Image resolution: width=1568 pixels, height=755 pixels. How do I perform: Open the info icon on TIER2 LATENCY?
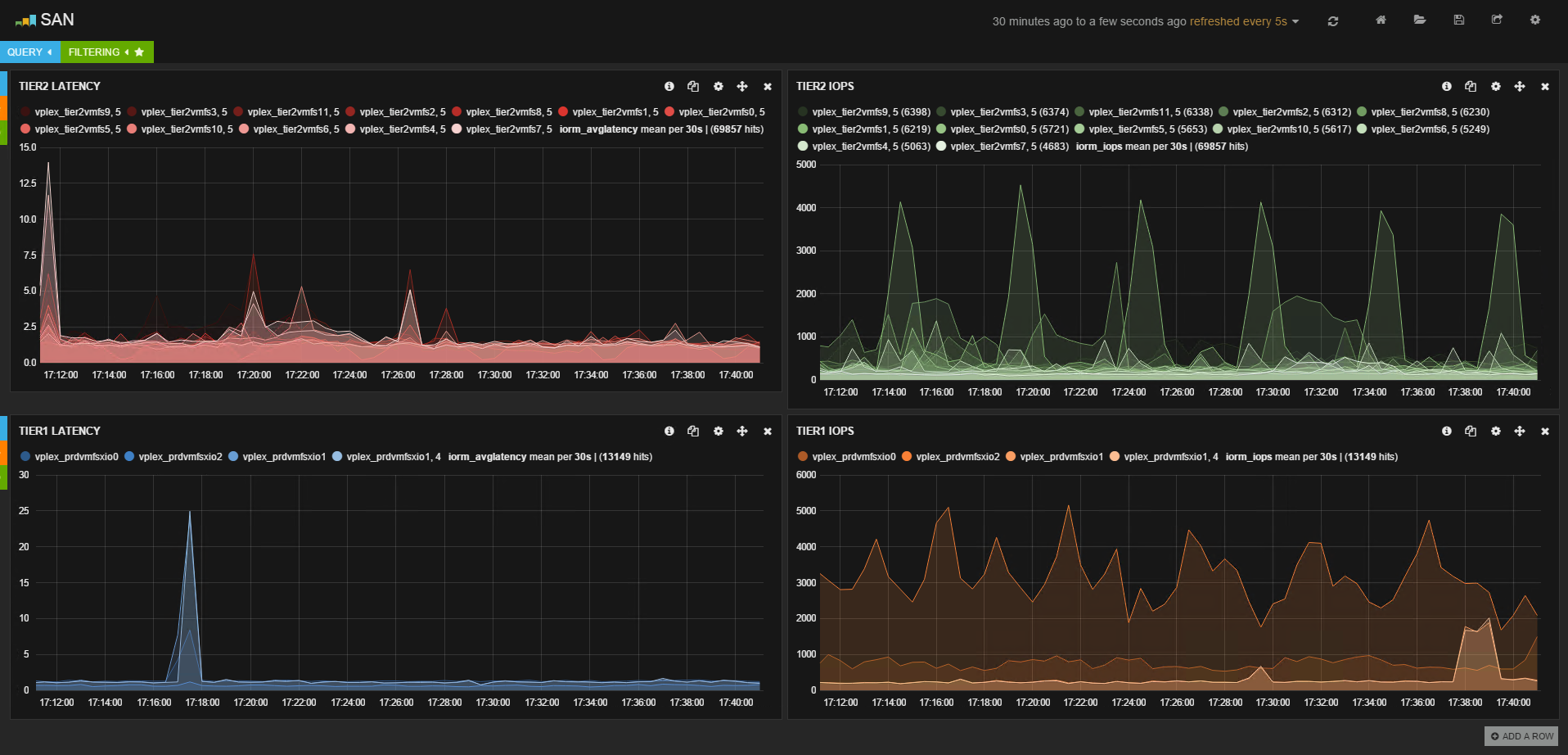(x=669, y=87)
